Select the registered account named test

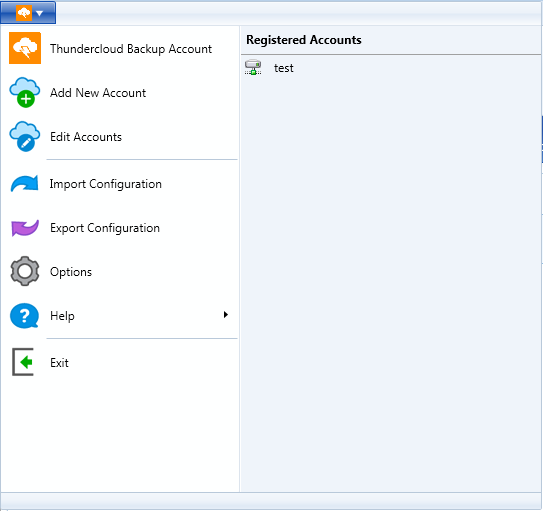click(x=284, y=68)
